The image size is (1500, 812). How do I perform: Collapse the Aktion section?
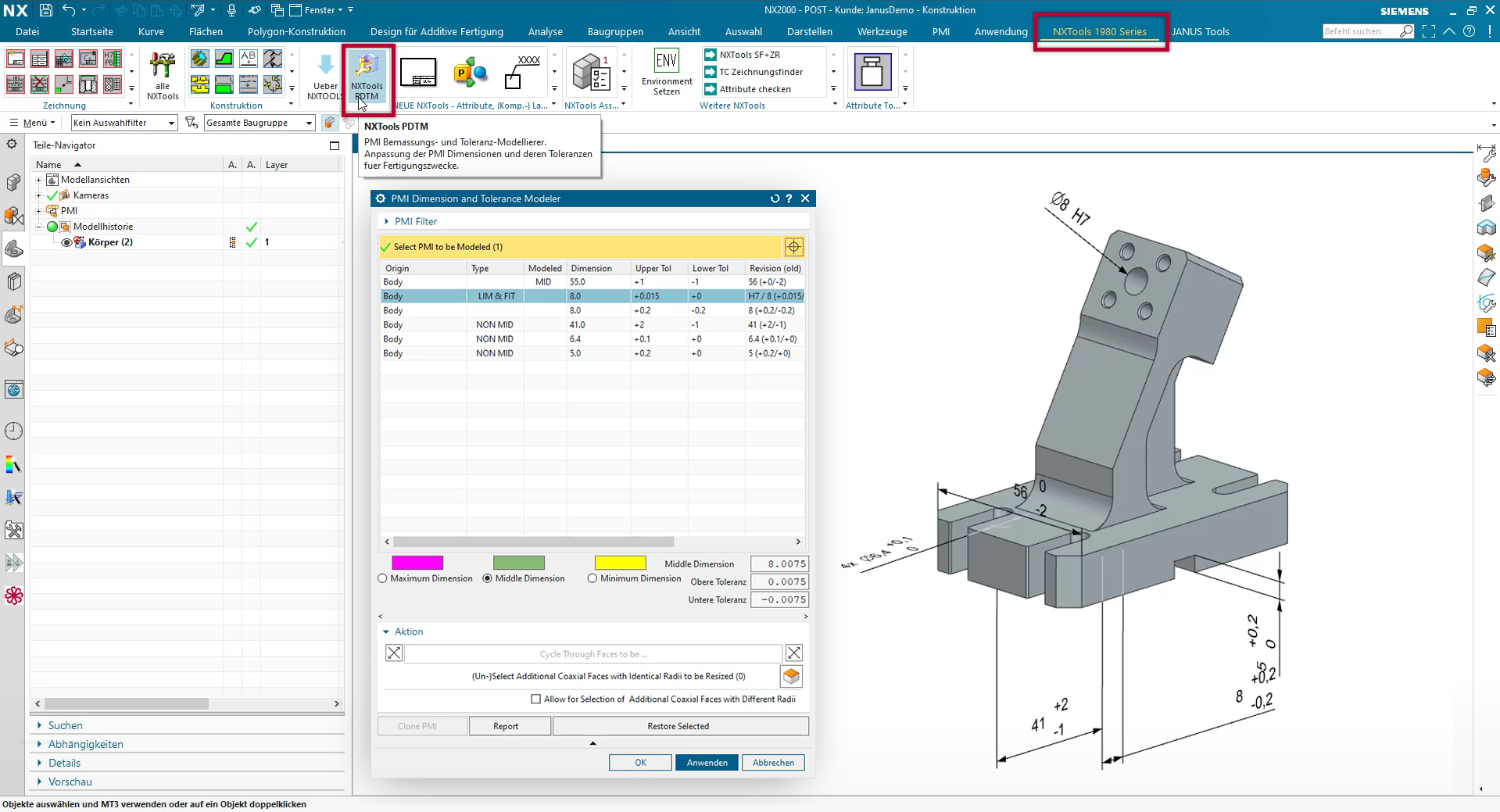click(386, 631)
